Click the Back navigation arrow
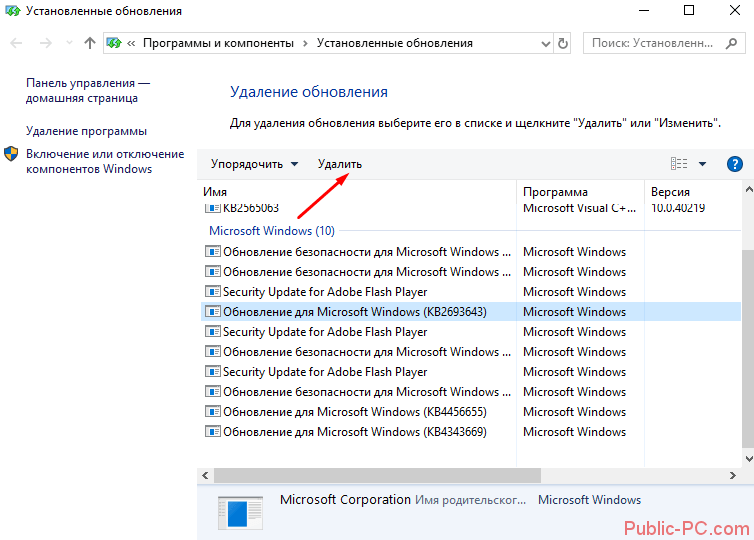This screenshot has height=540, width=754. [x=16, y=43]
